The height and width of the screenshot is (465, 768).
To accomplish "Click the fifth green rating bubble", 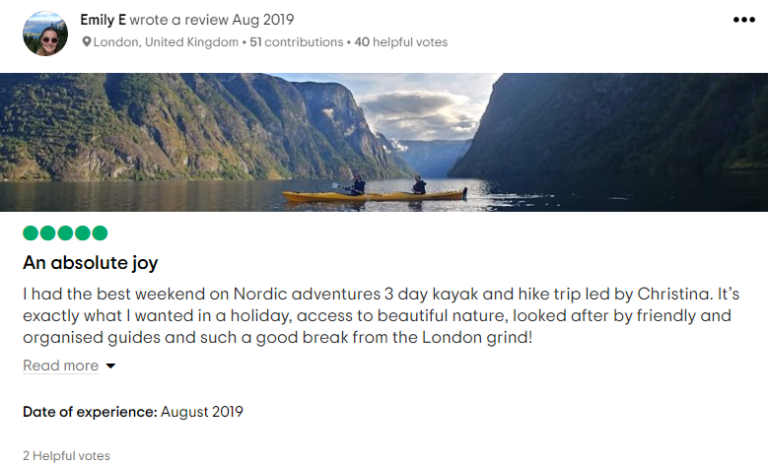I will pos(100,233).
